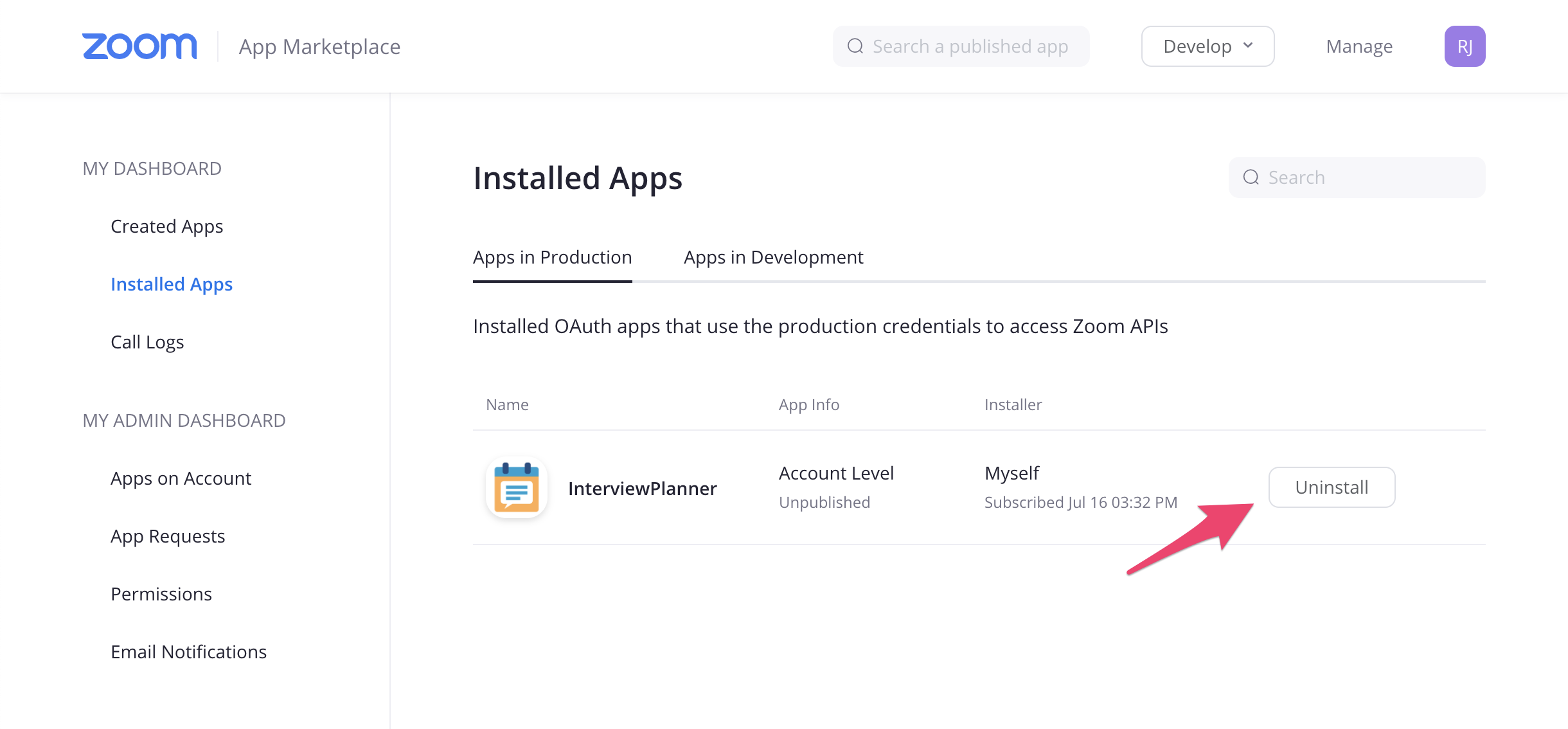1568x729 pixels.
Task: Open the App Marketplace home link
Action: point(319,46)
